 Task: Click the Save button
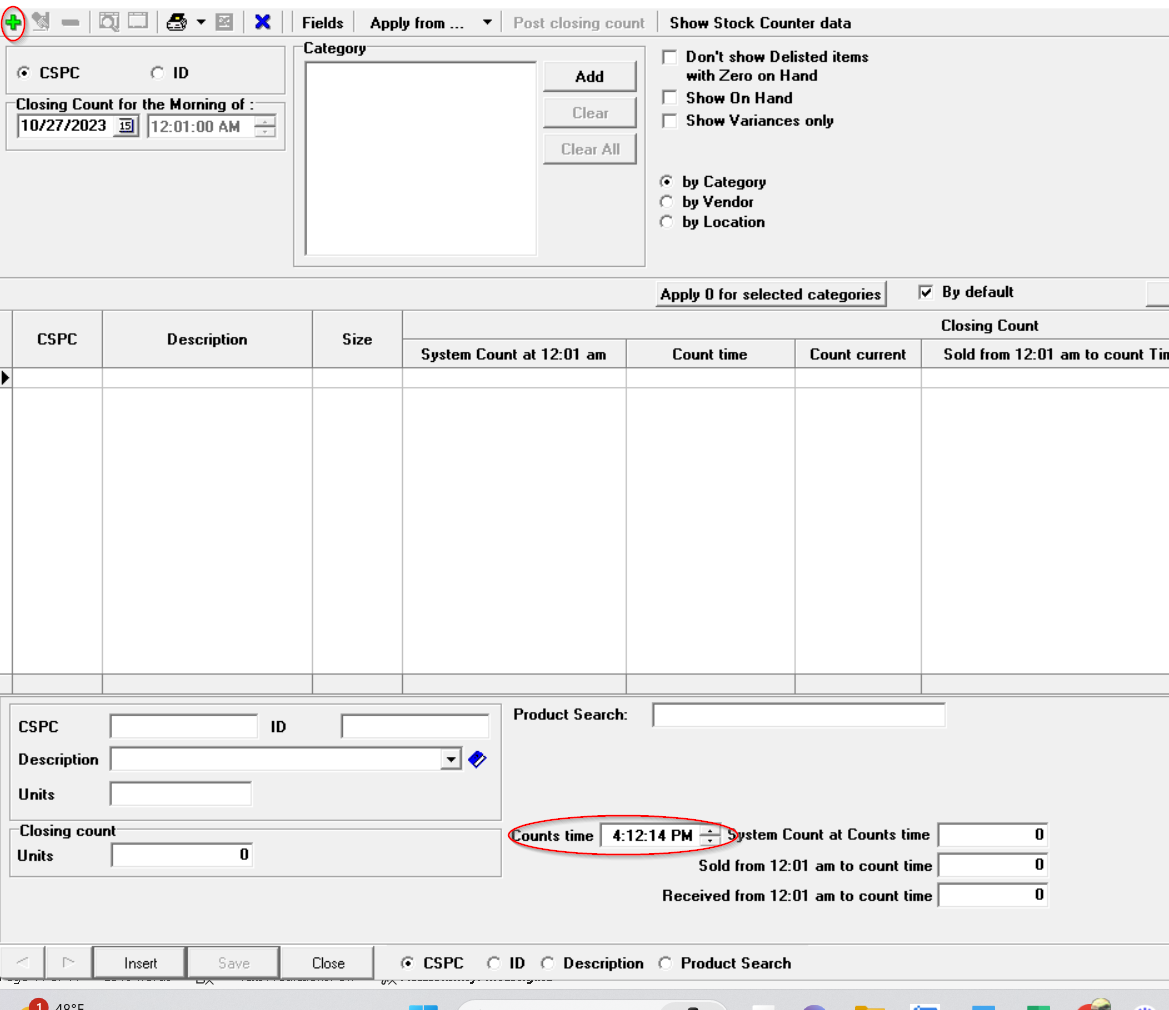point(233,963)
